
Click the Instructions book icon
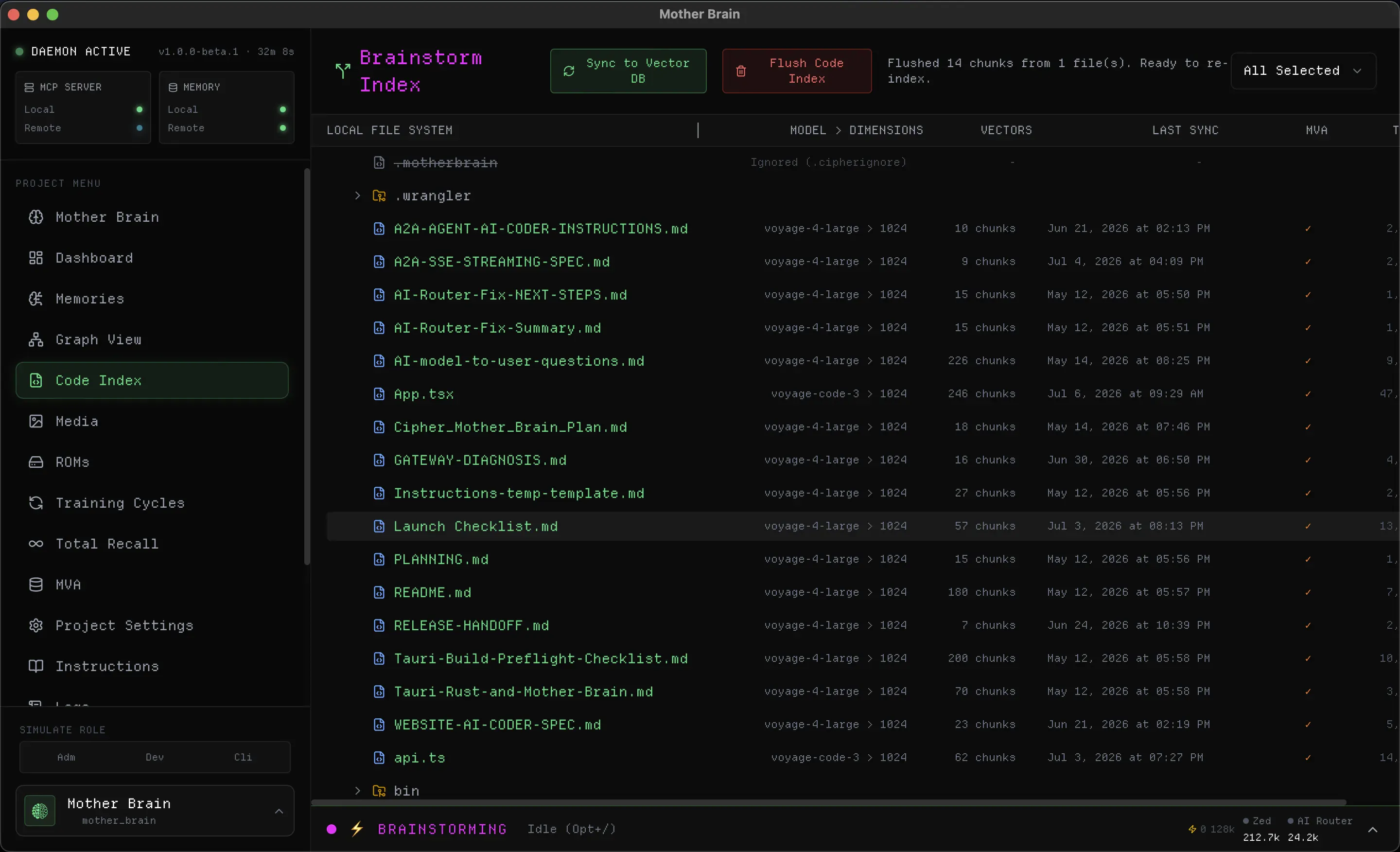[x=36, y=666]
